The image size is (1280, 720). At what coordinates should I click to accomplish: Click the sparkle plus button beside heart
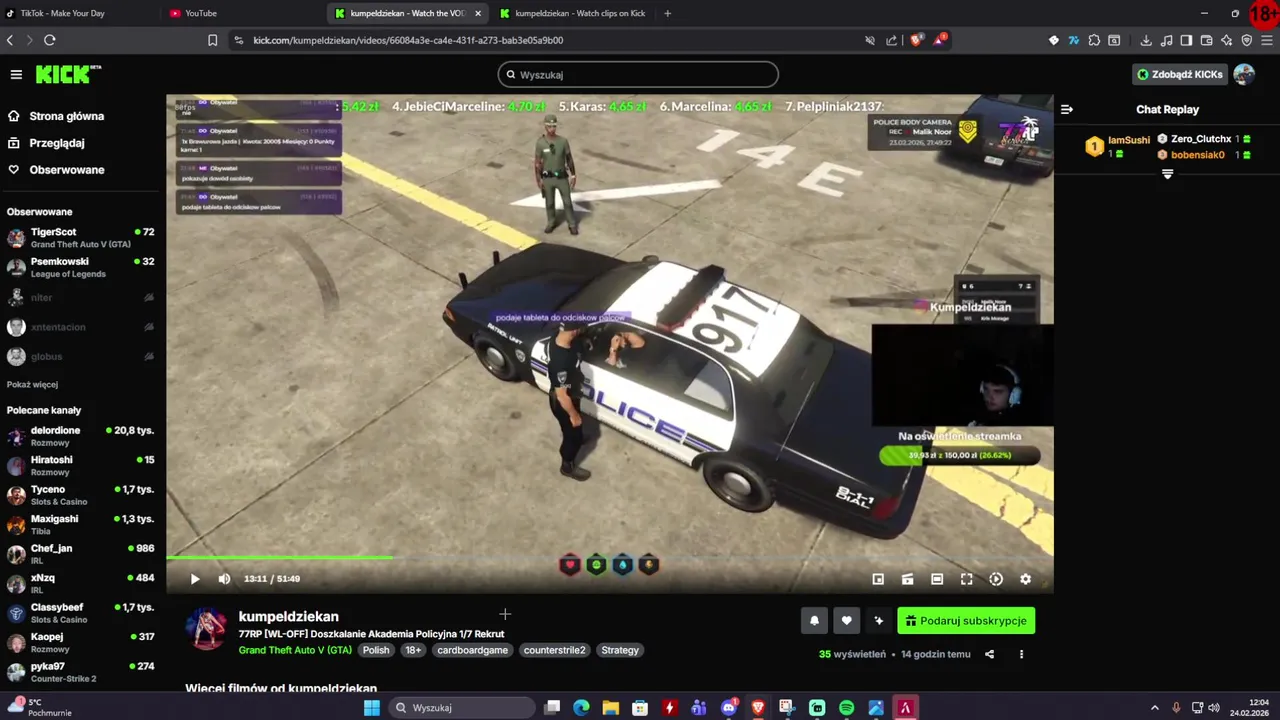(879, 621)
